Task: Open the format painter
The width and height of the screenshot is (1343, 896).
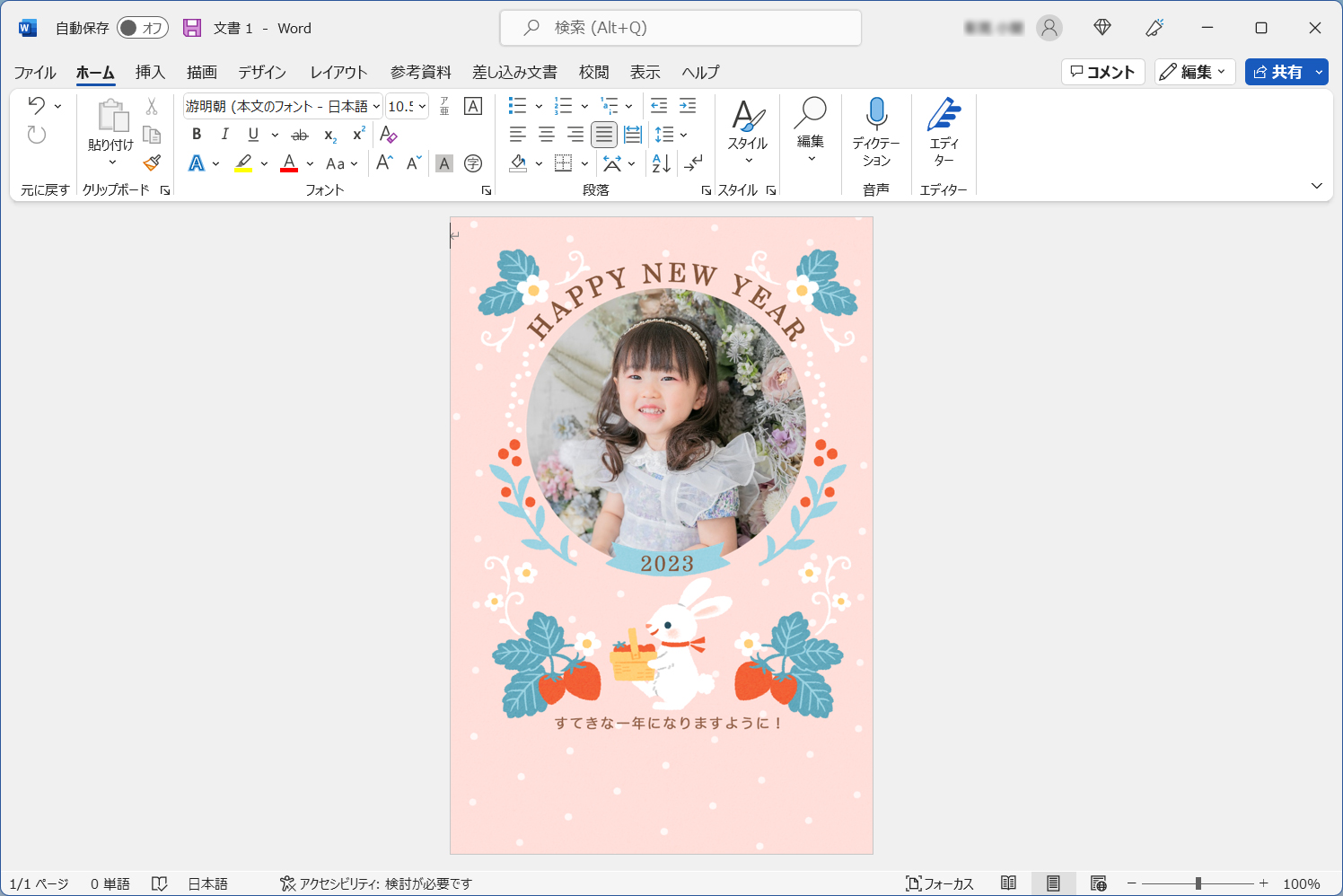Action: tap(151, 163)
